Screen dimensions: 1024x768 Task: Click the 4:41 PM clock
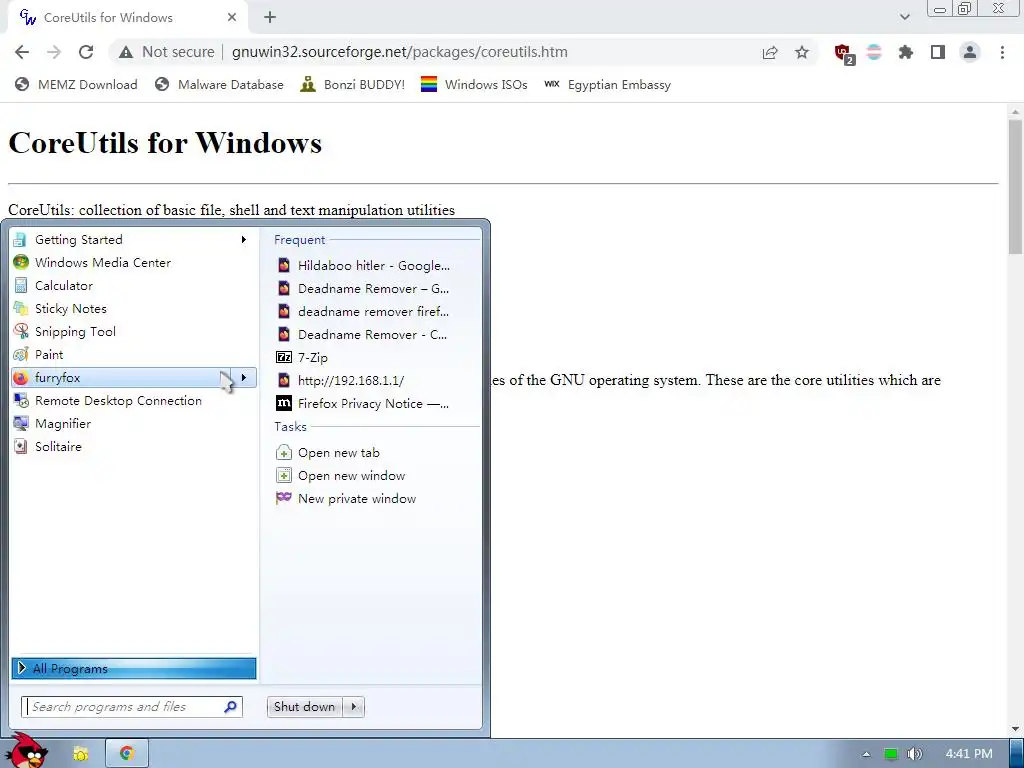point(968,754)
